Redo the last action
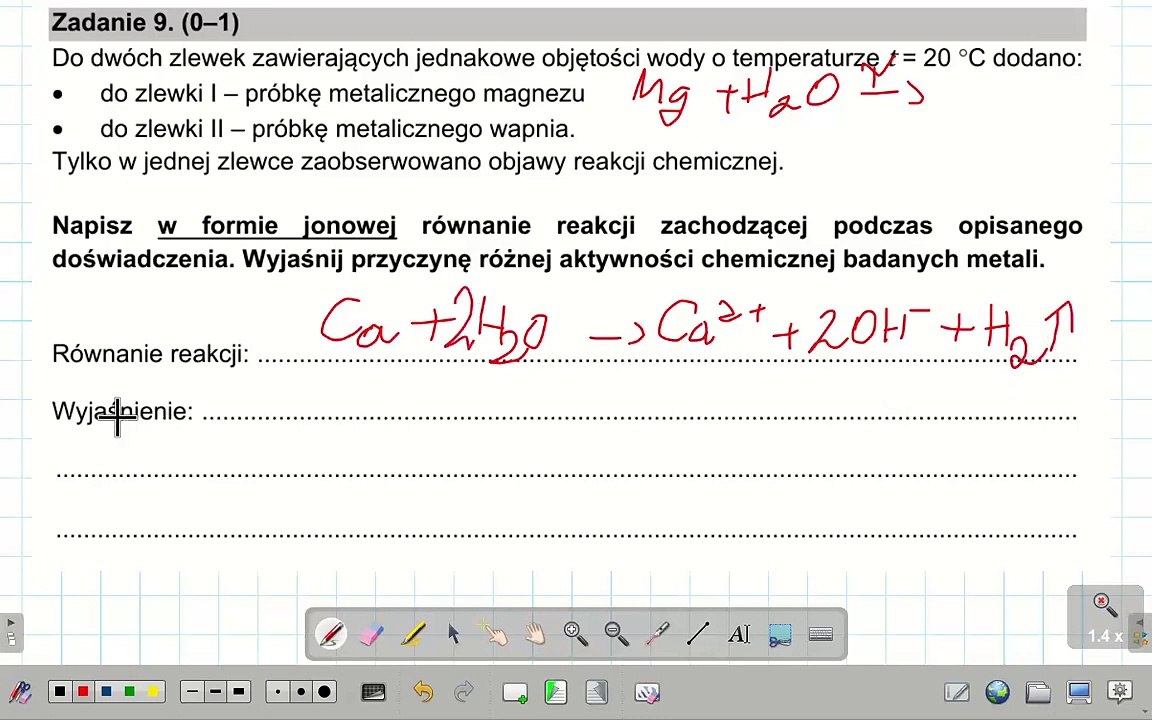Screen dimensions: 1152x720 pos(464,692)
